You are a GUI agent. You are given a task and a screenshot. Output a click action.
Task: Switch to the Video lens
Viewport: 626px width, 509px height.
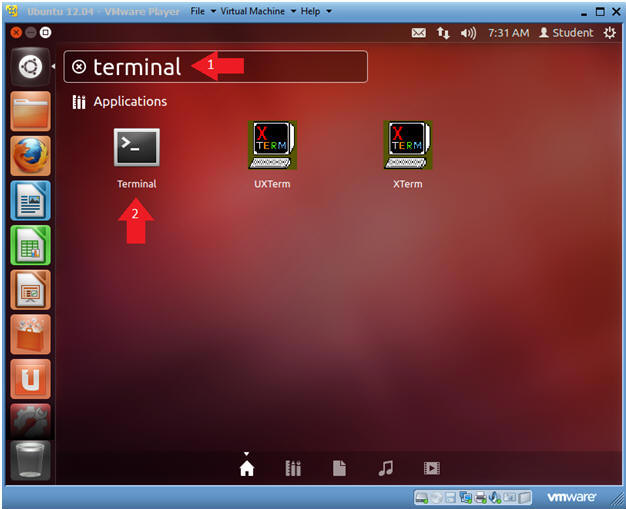(x=432, y=468)
